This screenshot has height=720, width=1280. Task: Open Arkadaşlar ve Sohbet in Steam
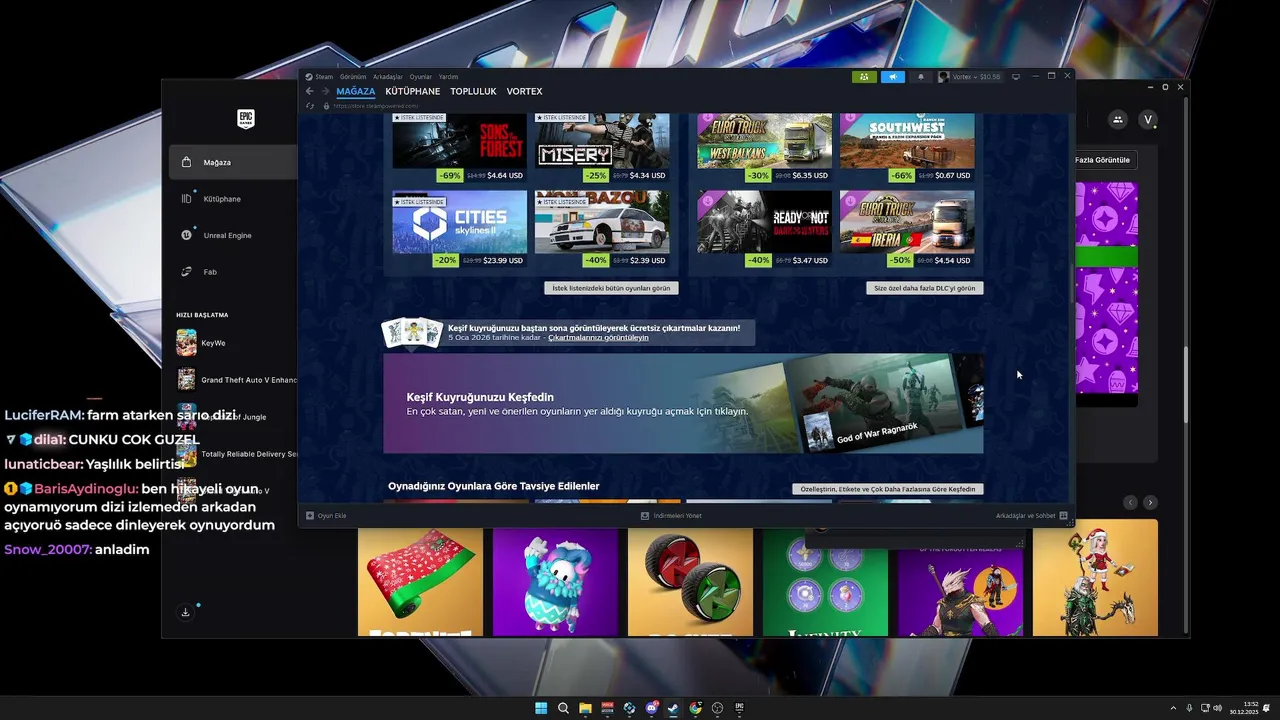pyautogui.click(x=1031, y=516)
